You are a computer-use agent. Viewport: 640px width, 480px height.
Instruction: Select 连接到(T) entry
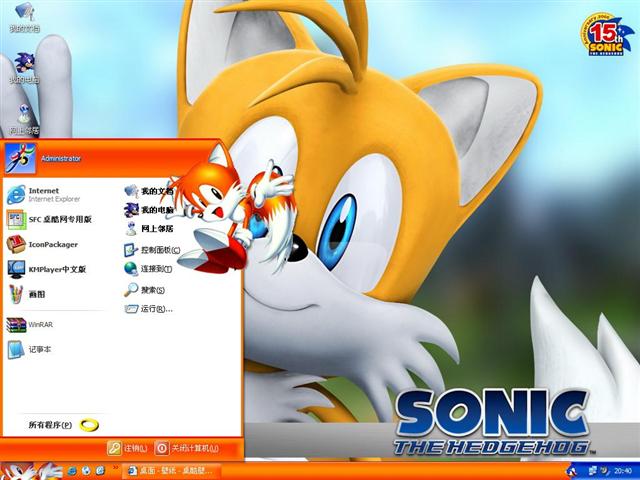148,269
